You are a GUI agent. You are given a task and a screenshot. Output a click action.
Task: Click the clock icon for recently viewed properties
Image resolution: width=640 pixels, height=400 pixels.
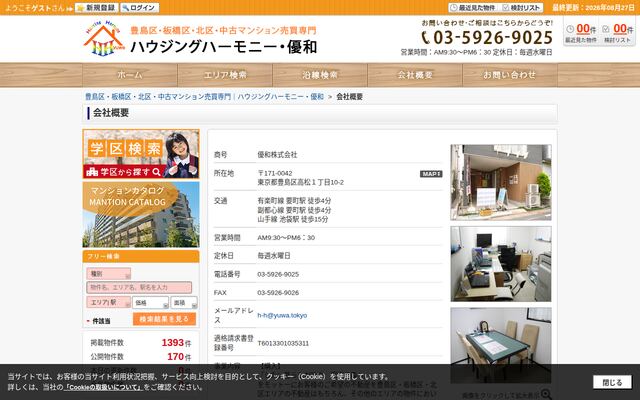(570, 29)
